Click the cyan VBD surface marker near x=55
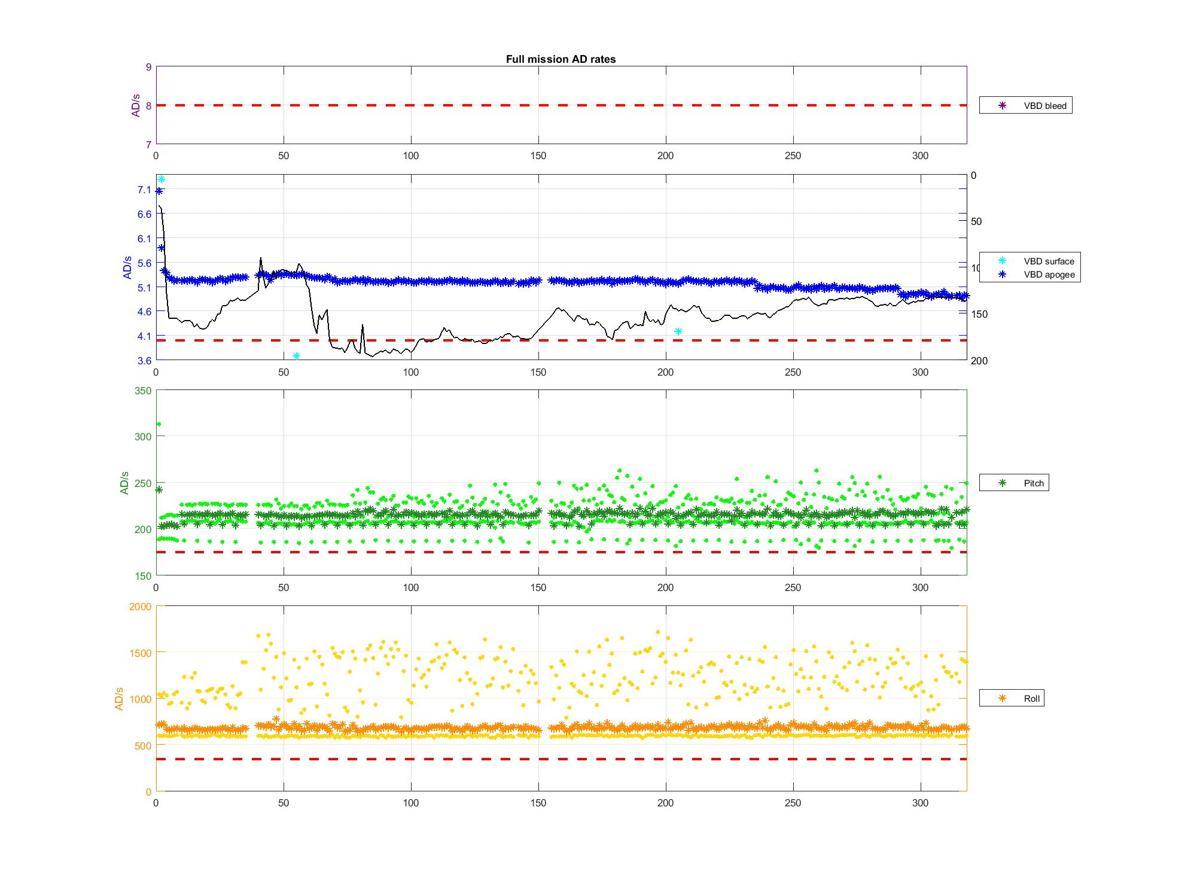 296,356
